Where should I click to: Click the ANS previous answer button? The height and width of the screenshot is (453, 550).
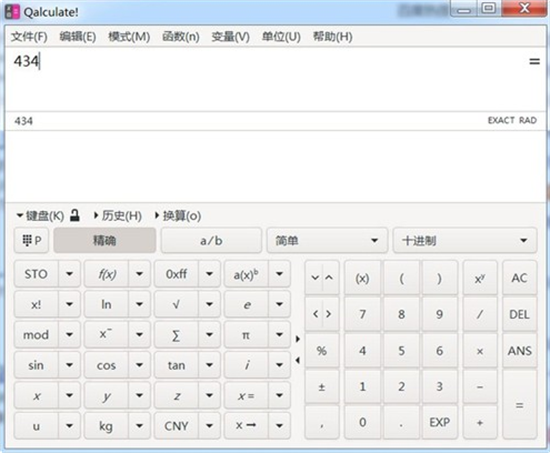click(x=519, y=350)
